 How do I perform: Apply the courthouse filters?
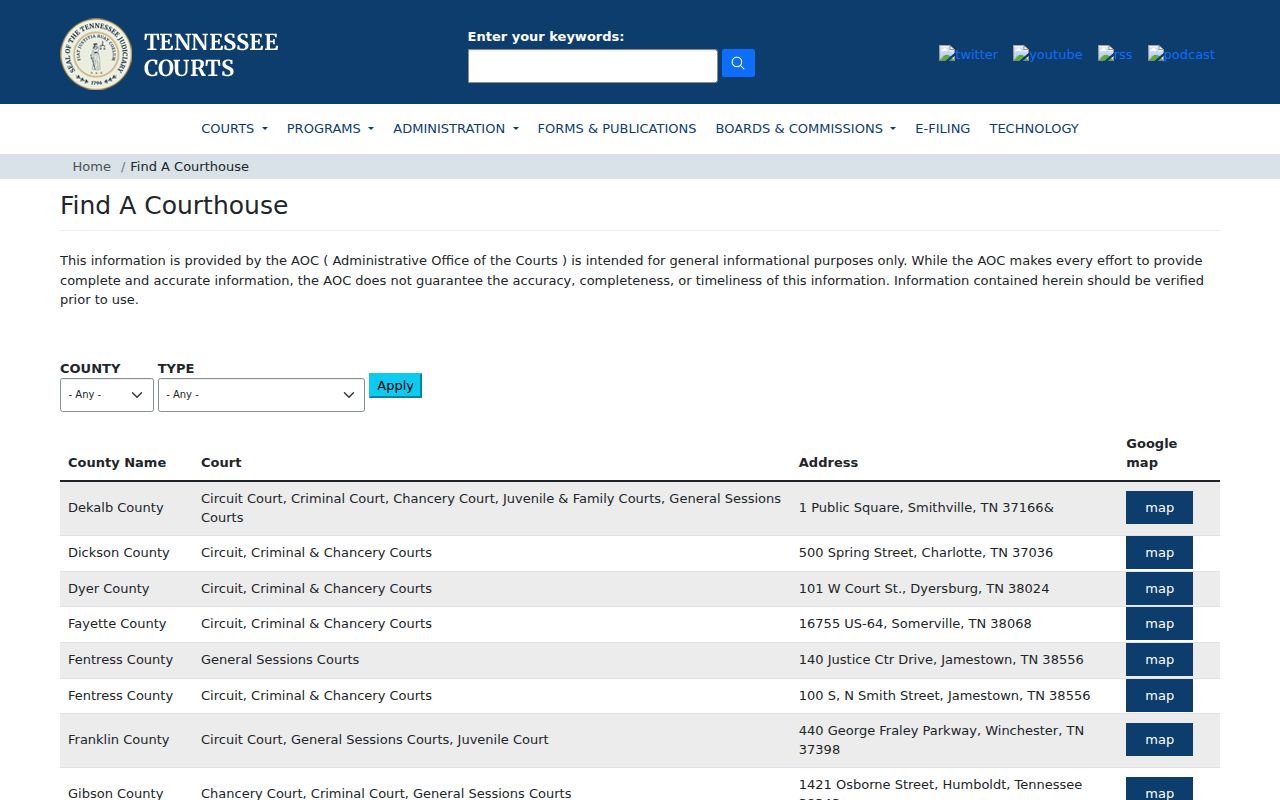click(395, 385)
